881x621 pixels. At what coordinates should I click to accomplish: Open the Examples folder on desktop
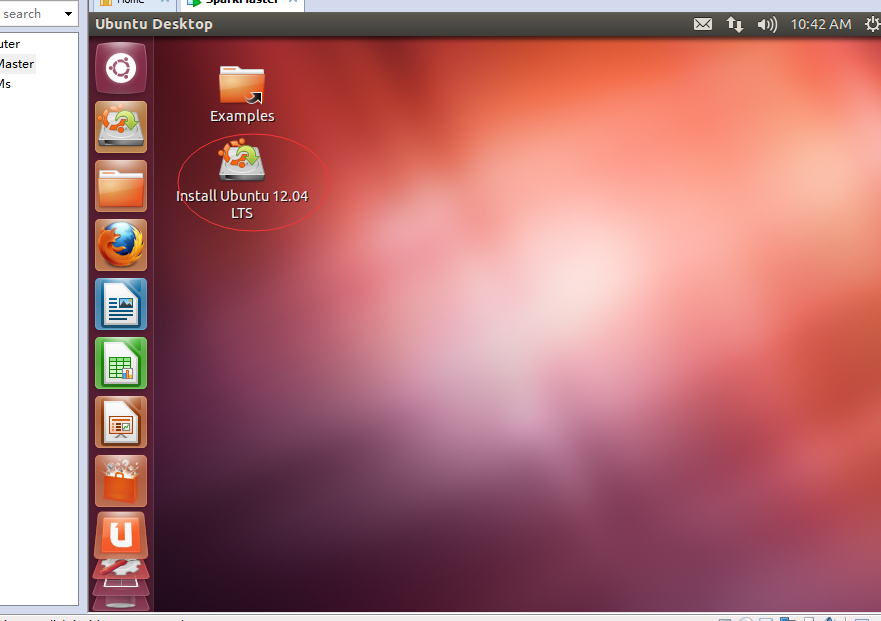[x=242, y=94]
